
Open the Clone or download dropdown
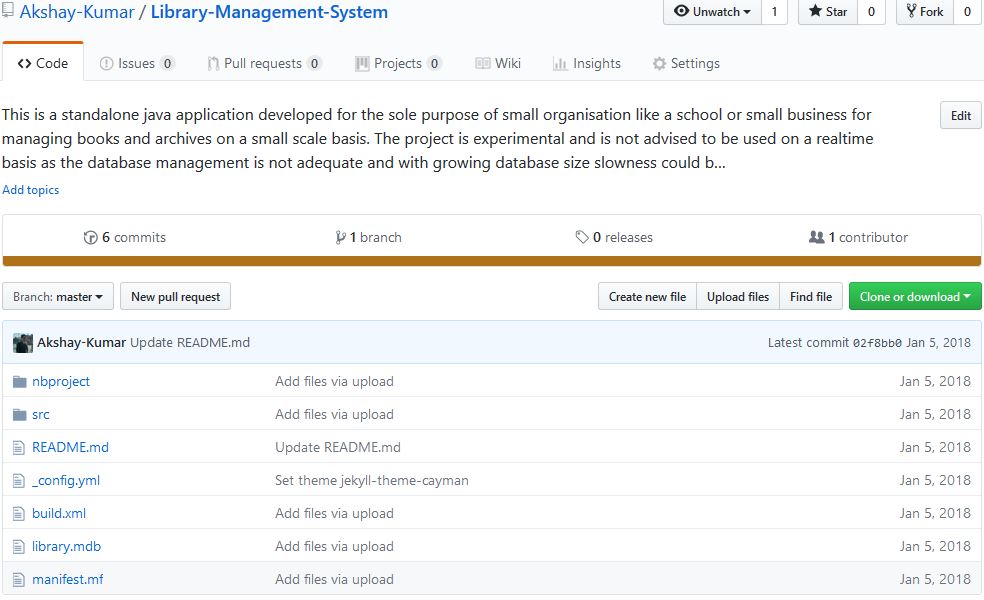coord(915,296)
